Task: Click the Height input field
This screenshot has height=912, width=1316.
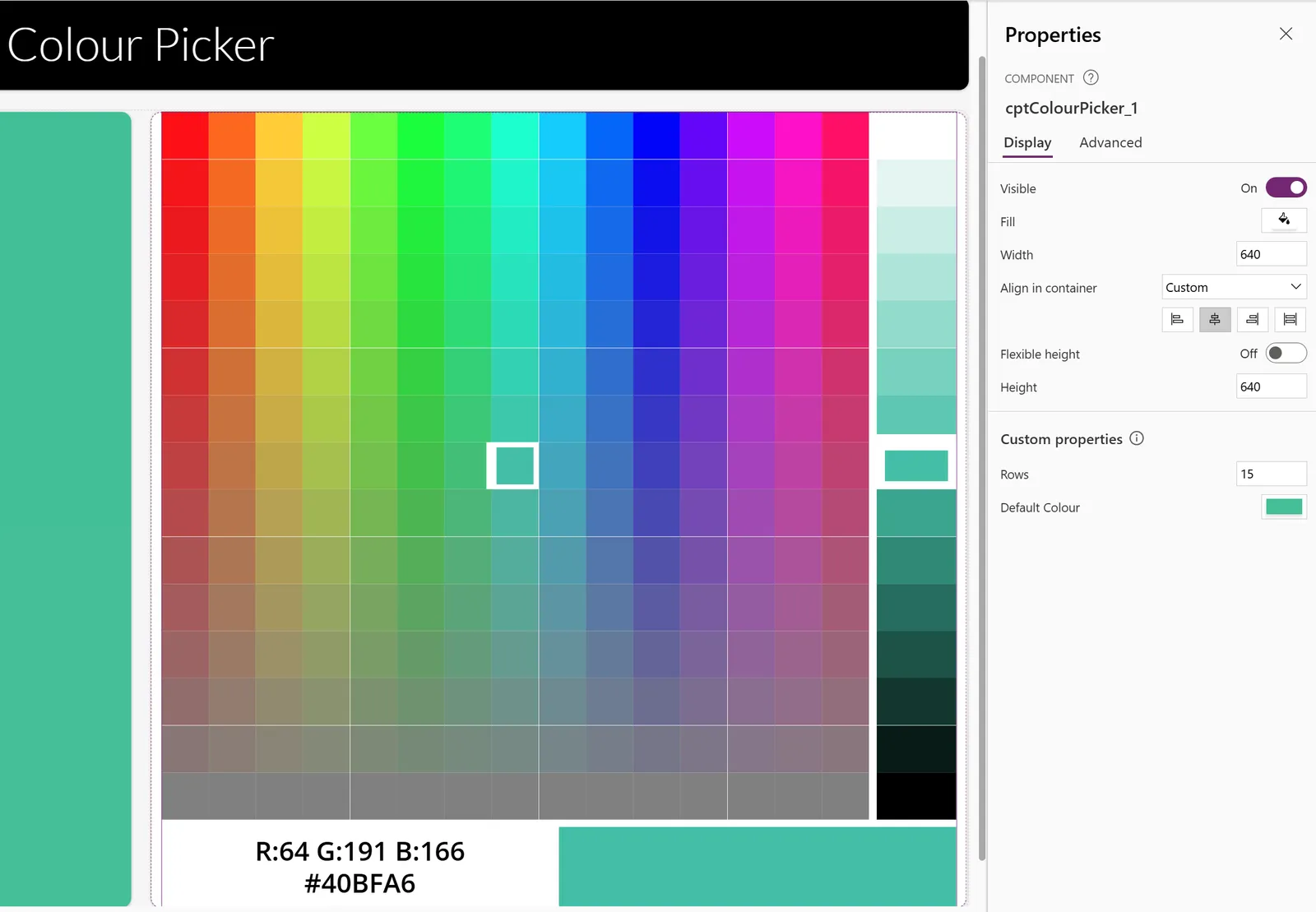Action: [x=1271, y=387]
